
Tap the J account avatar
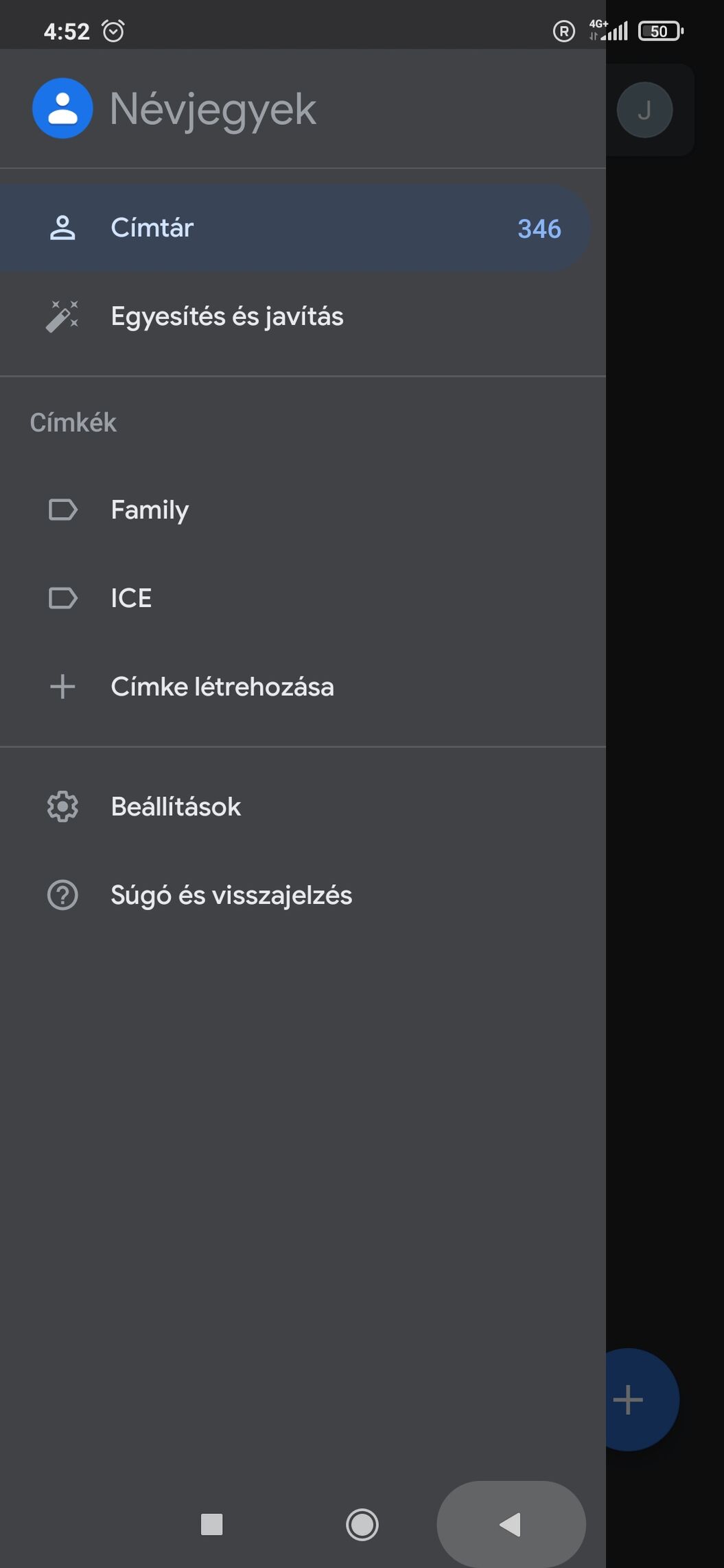(644, 110)
